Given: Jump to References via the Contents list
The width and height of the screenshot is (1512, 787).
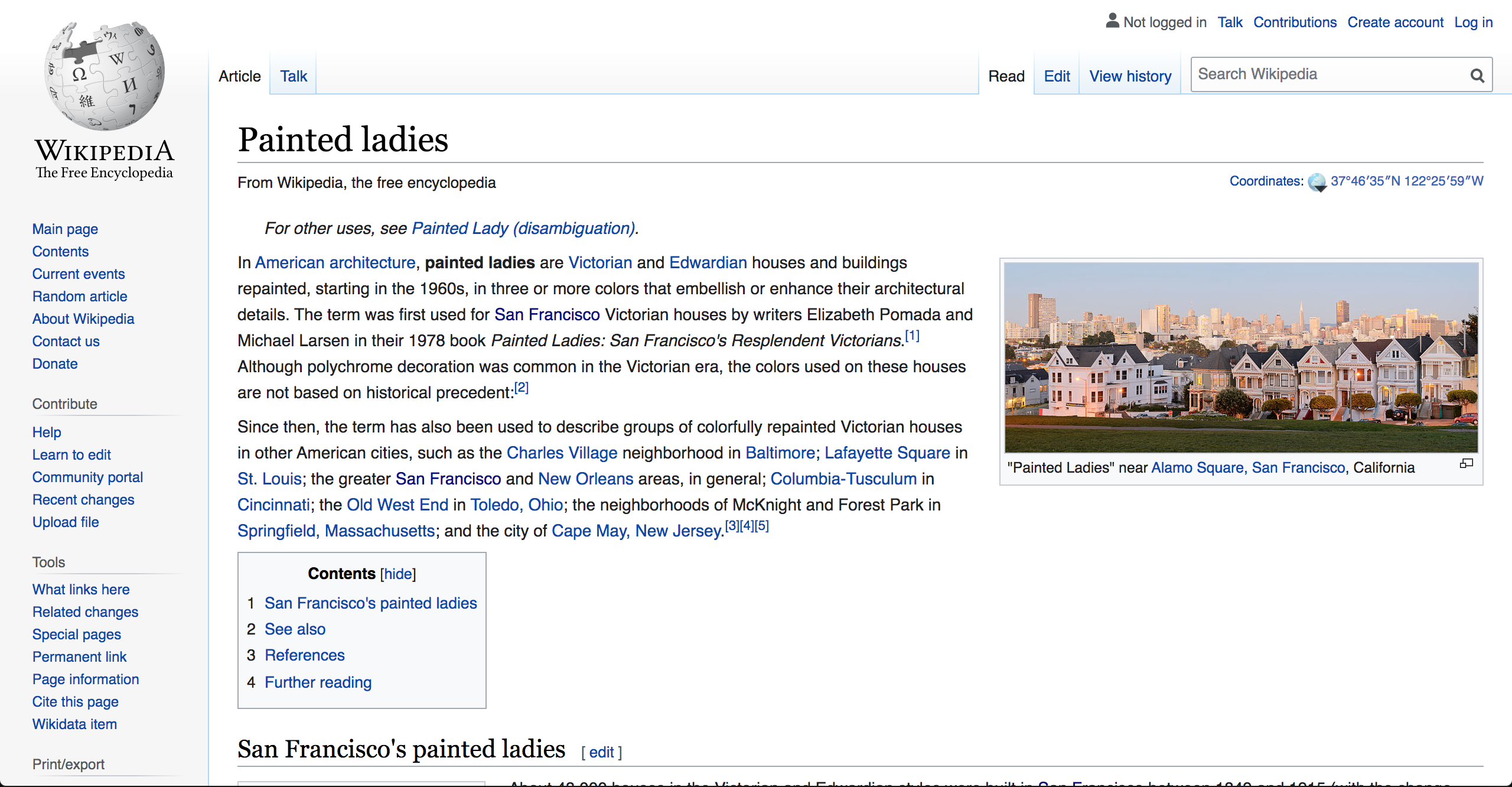Looking at the screenshot, I should coord(305,655).
